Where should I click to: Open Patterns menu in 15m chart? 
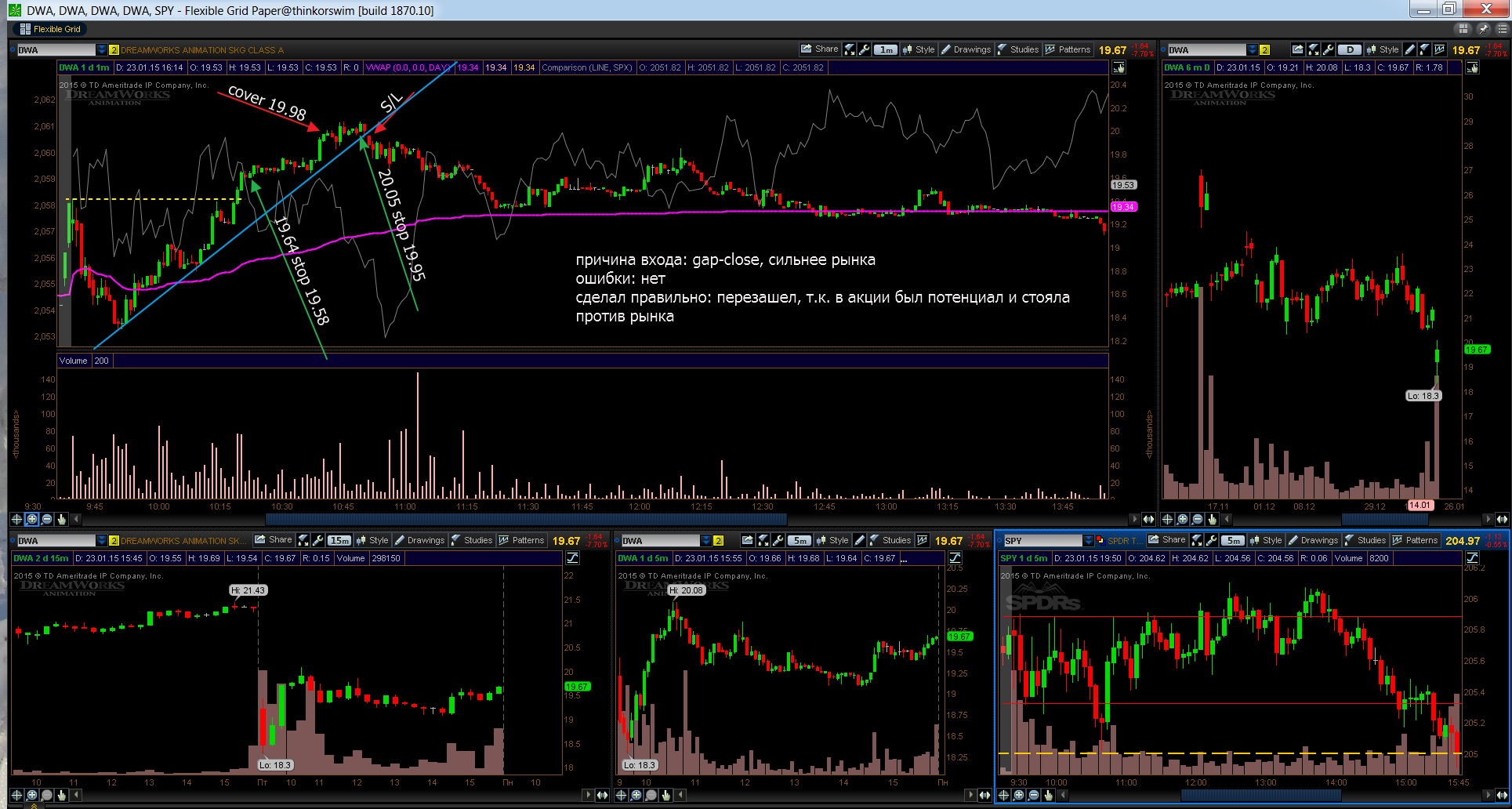[x=521, y=540]
